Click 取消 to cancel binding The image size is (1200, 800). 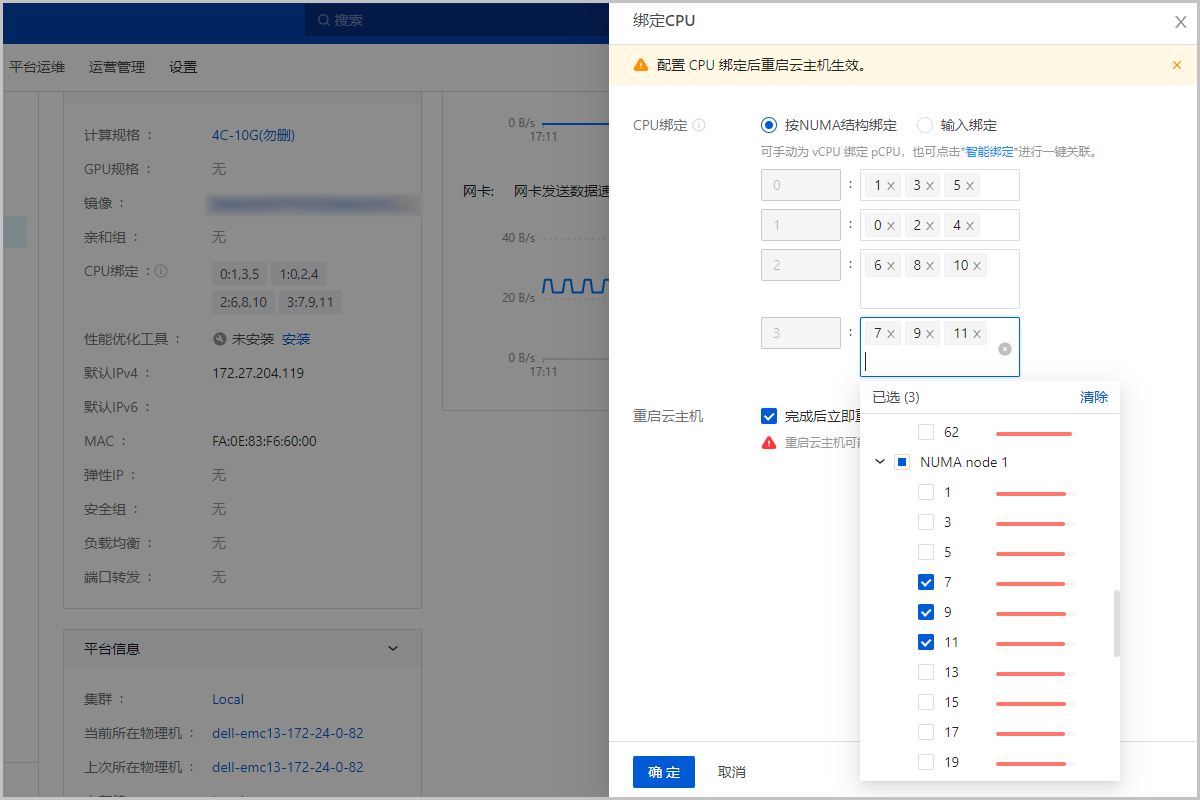732,772
